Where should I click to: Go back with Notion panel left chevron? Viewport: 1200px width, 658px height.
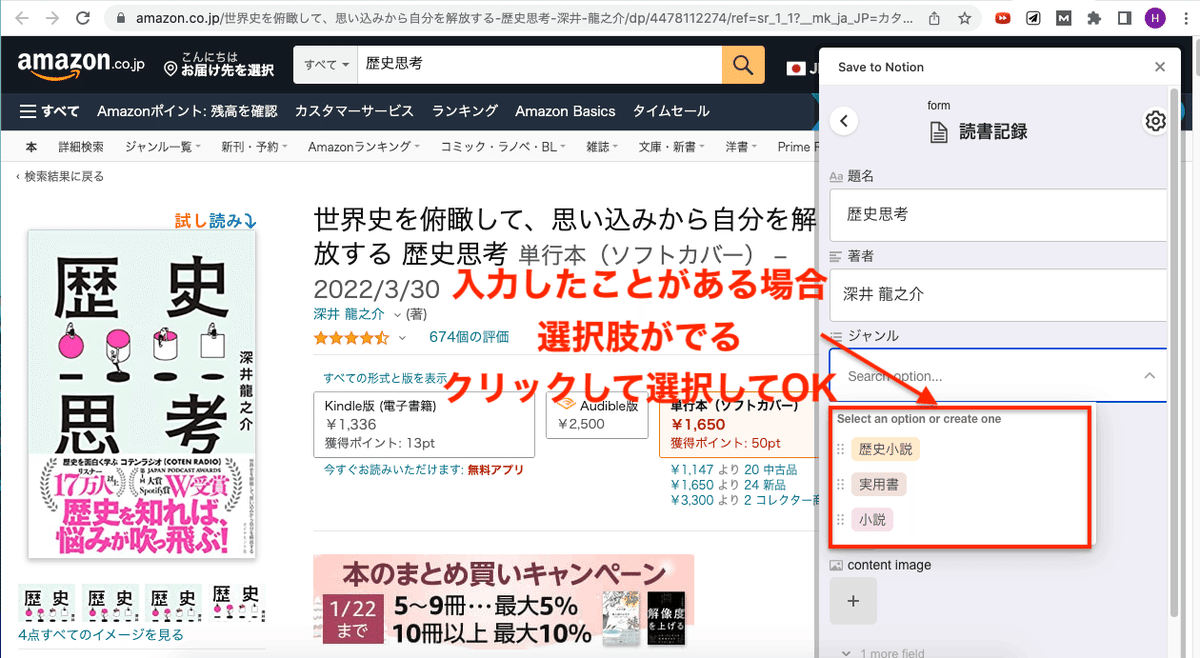[x=845, y=121]
